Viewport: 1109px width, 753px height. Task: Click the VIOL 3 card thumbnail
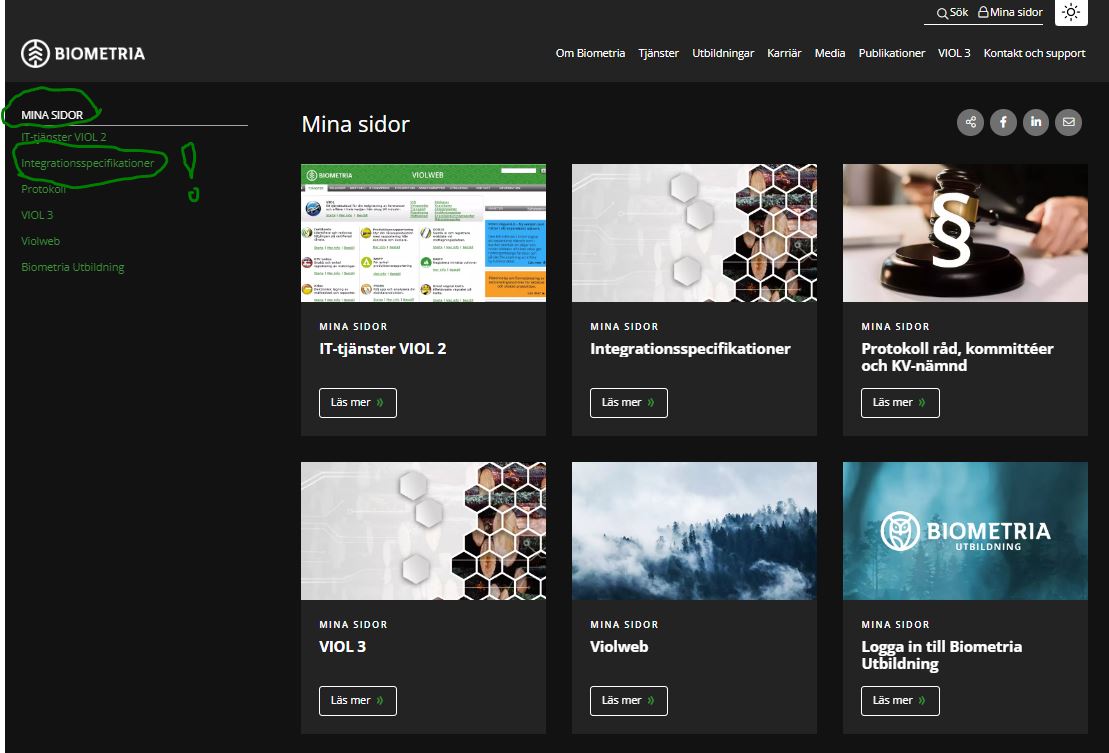coord(424,531)
